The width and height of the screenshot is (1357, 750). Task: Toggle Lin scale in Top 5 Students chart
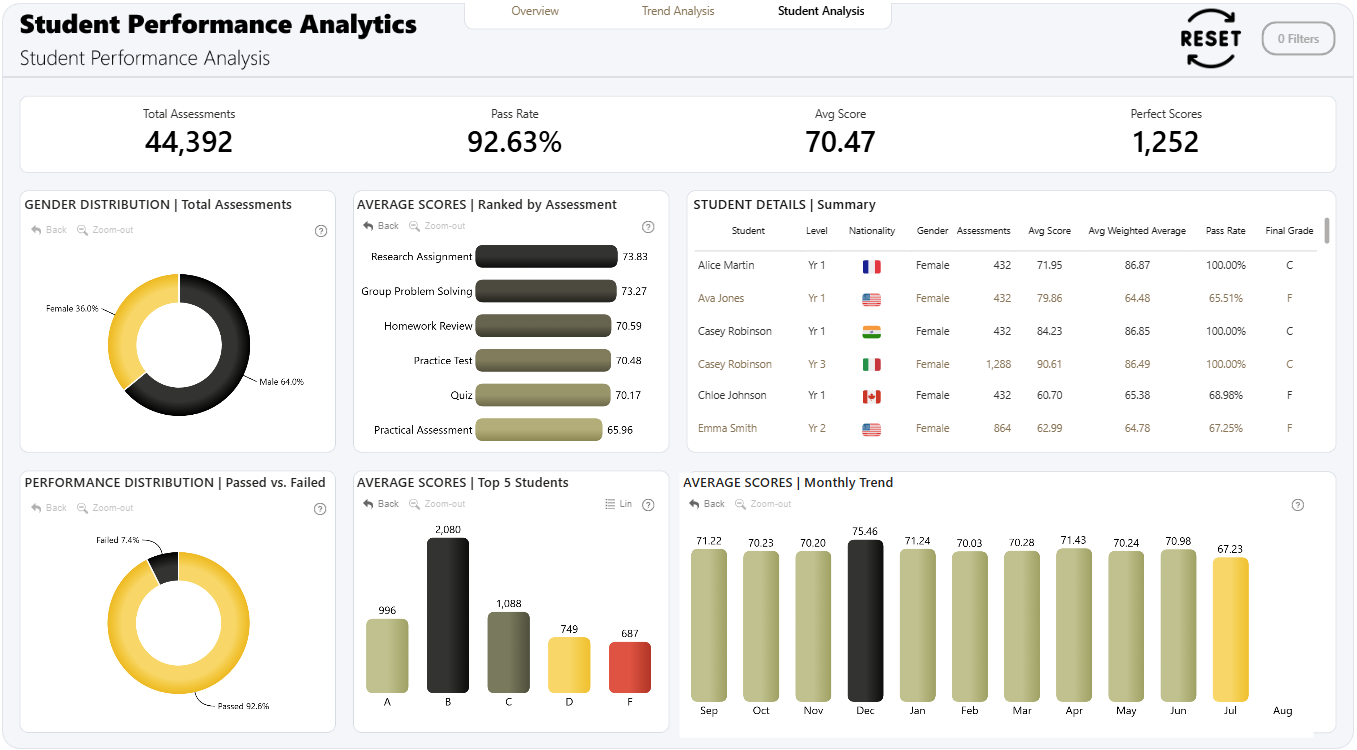coord(618,504)
